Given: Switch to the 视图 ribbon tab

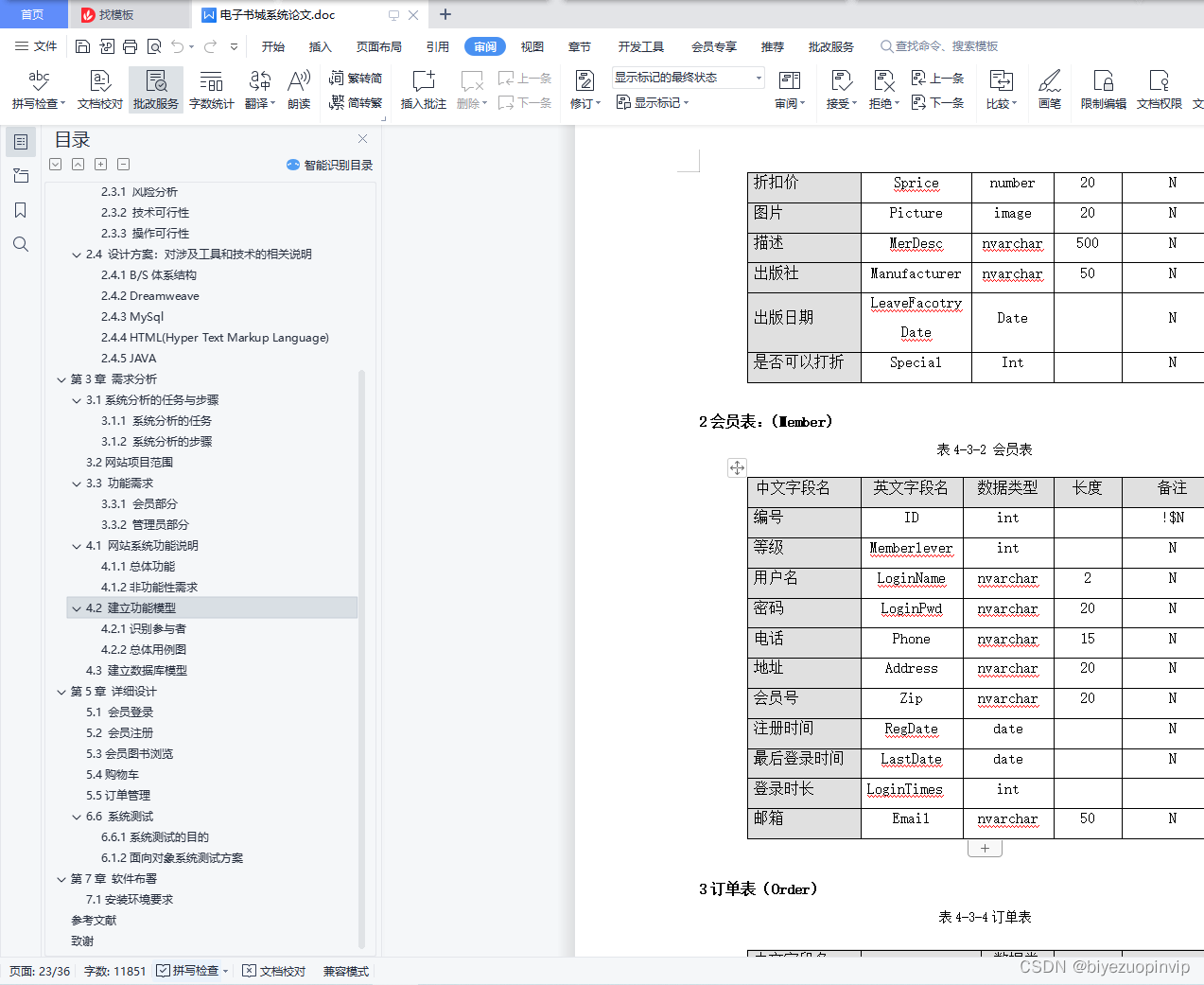Looking at the screenshot, I should click(532, 46).
